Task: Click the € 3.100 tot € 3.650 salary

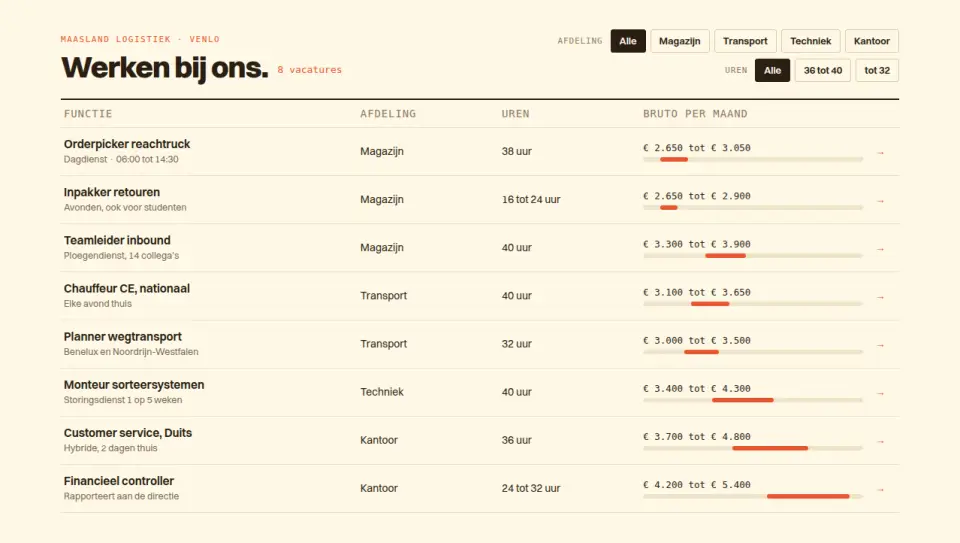Action: (697, 292)
